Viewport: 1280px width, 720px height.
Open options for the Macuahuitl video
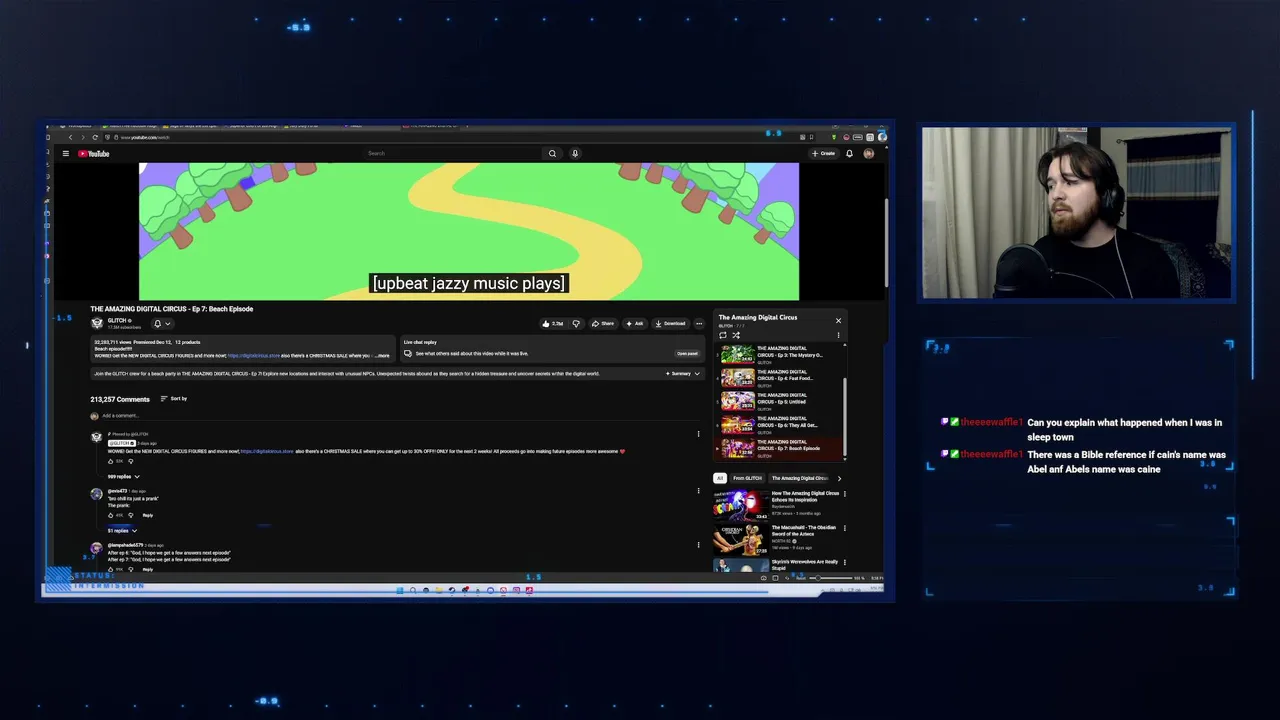pos(845,528)
